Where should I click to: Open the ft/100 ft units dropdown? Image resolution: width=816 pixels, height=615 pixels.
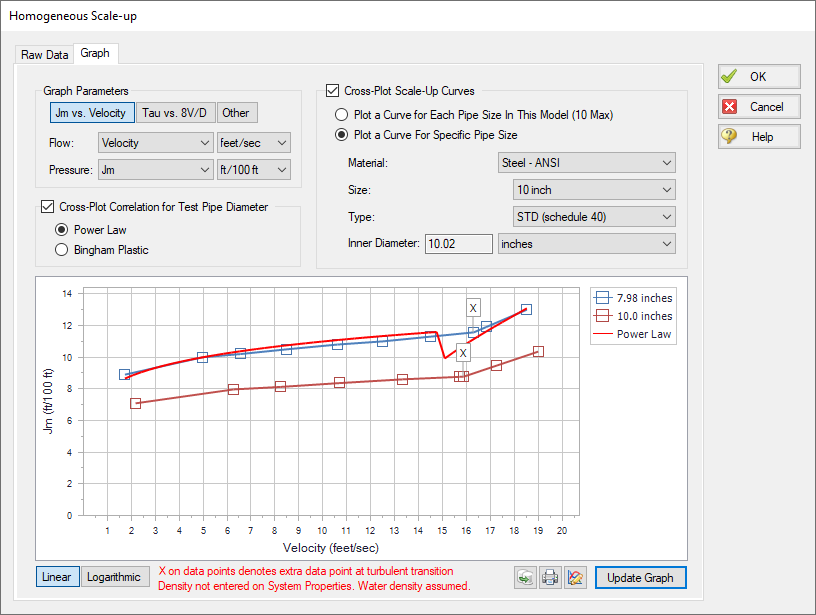point(253,170)
